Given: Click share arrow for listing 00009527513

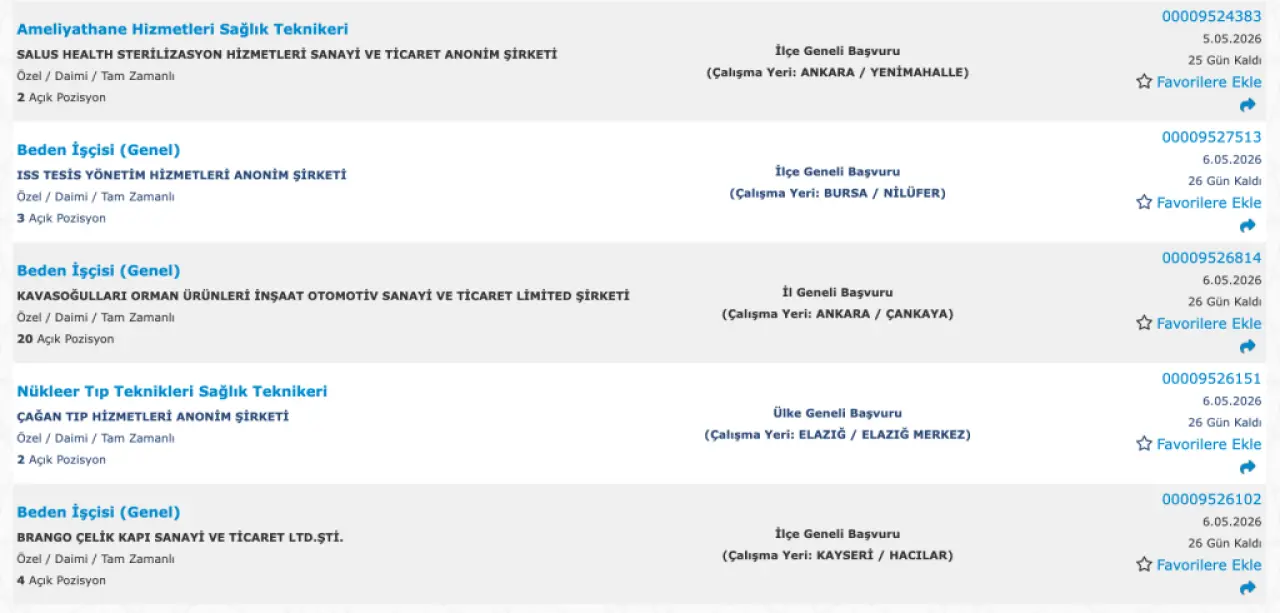Looking at the screenshot, I should point(1247,226).
